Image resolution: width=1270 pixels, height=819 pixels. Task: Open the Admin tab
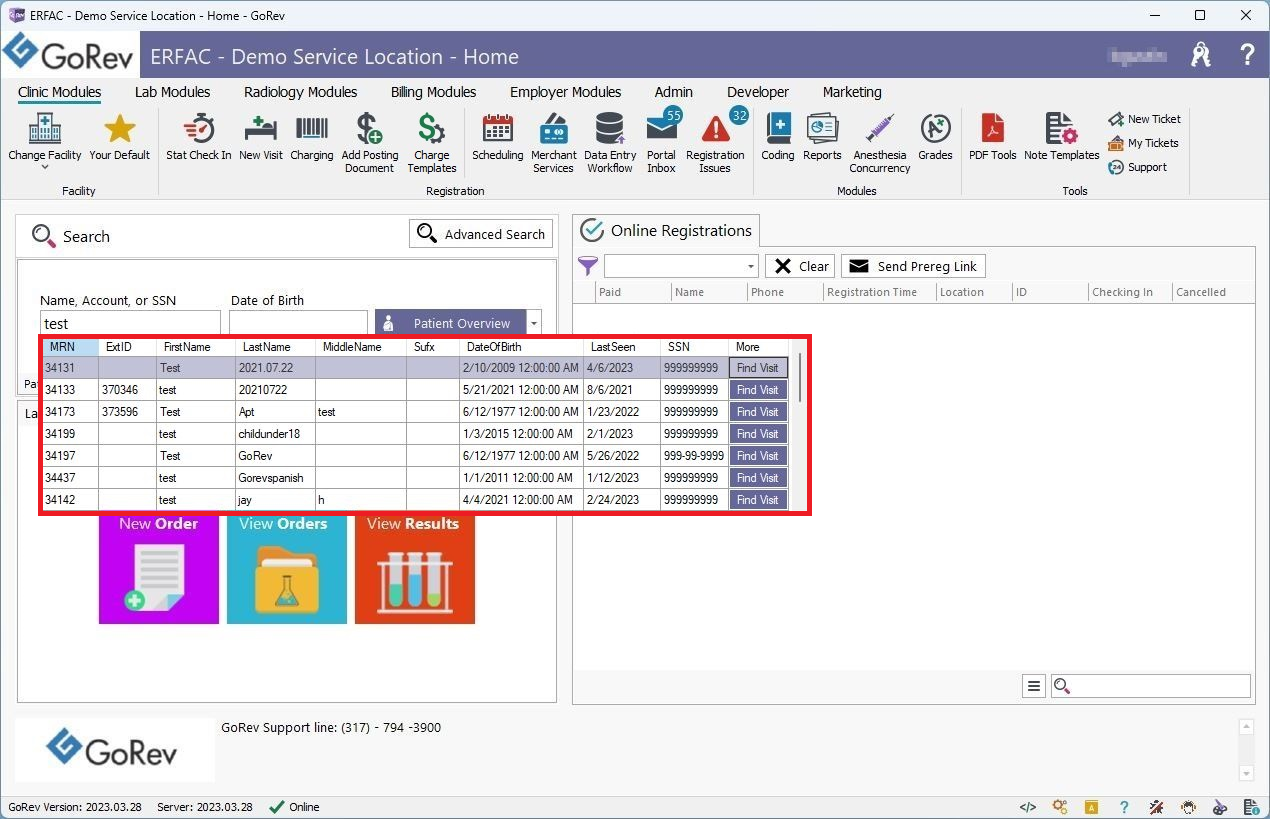[x=674, y=92]
